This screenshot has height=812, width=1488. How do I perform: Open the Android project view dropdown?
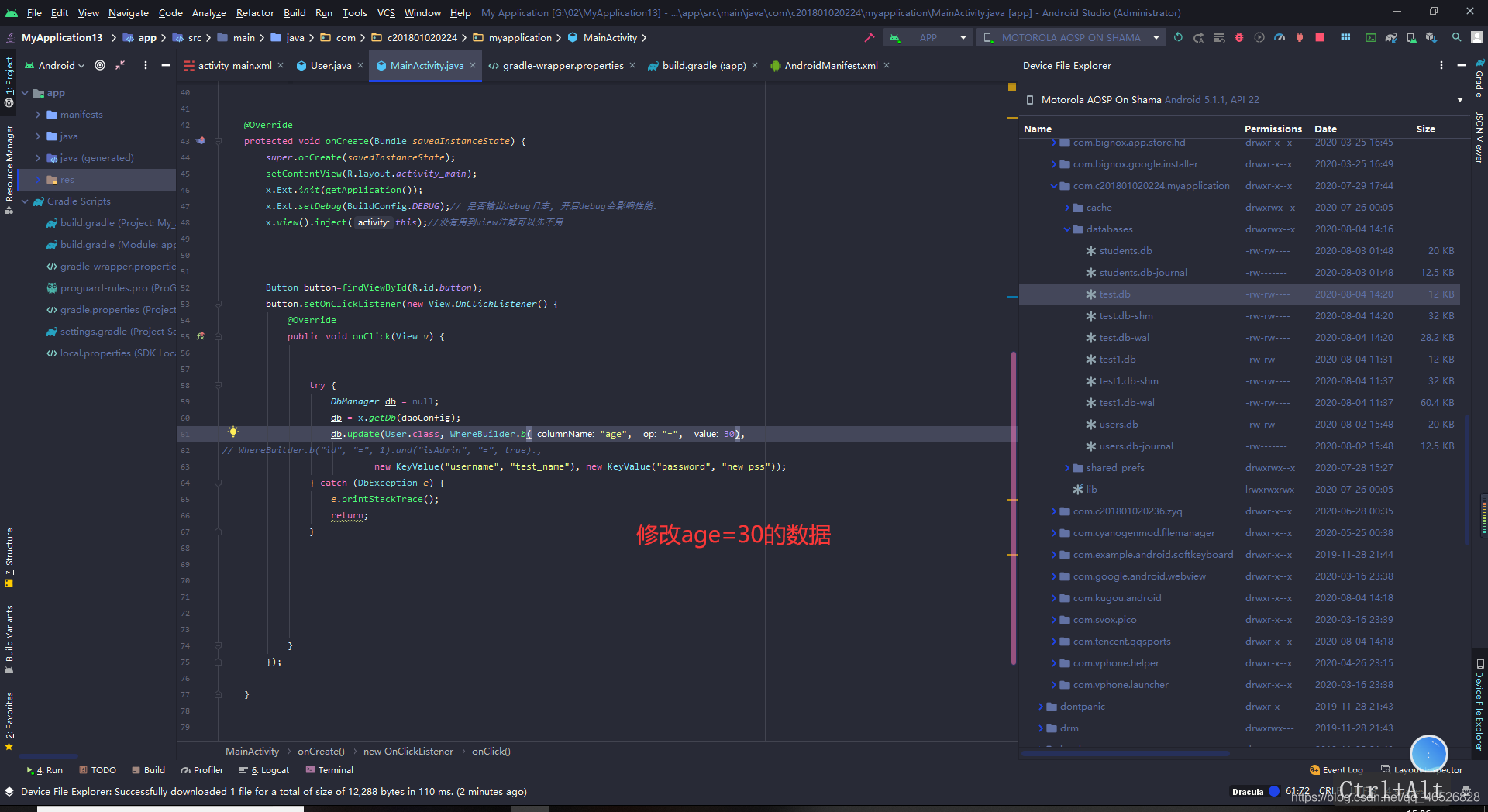[54, 65]
